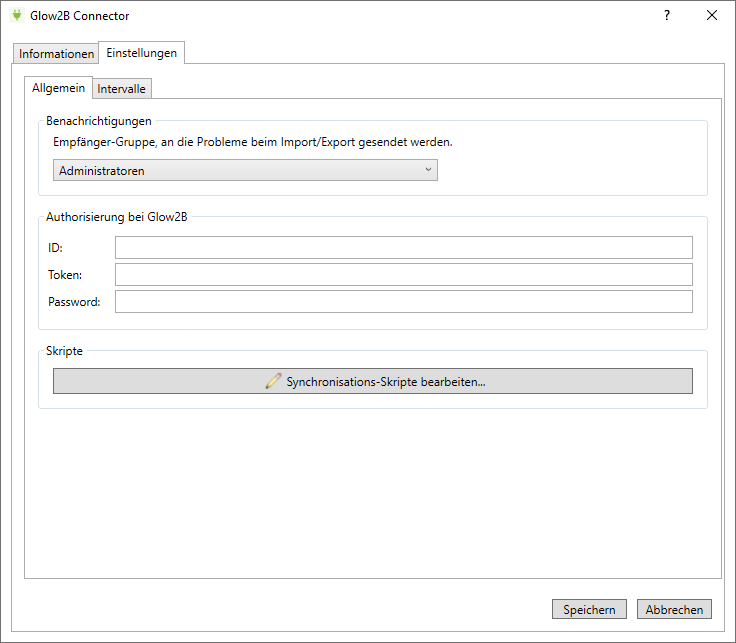Screen dimensions: 736x643
Task: Click the pencil icon on the scripts button
Action: click(273, 381)
